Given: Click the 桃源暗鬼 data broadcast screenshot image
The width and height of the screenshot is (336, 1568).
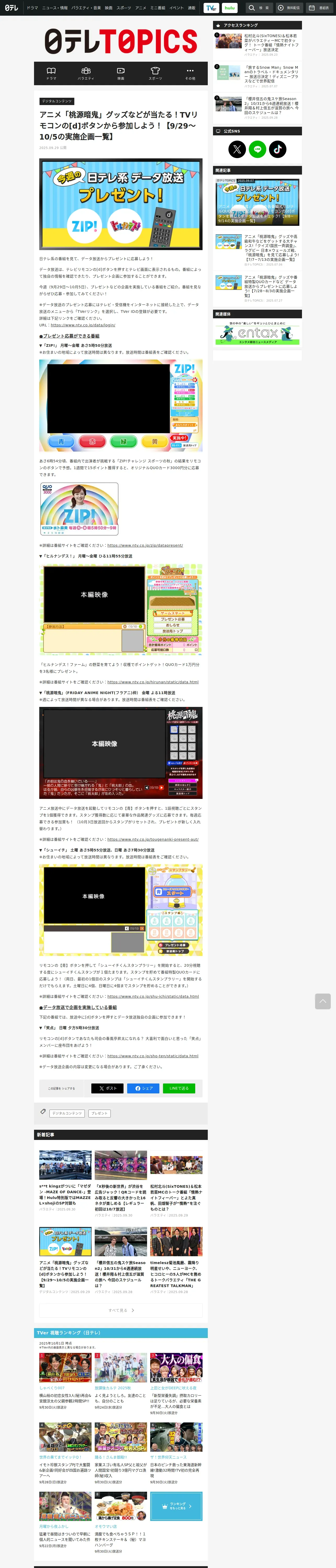Looking at the screenshot, I should pyautogui.click(x=121, y=752).
